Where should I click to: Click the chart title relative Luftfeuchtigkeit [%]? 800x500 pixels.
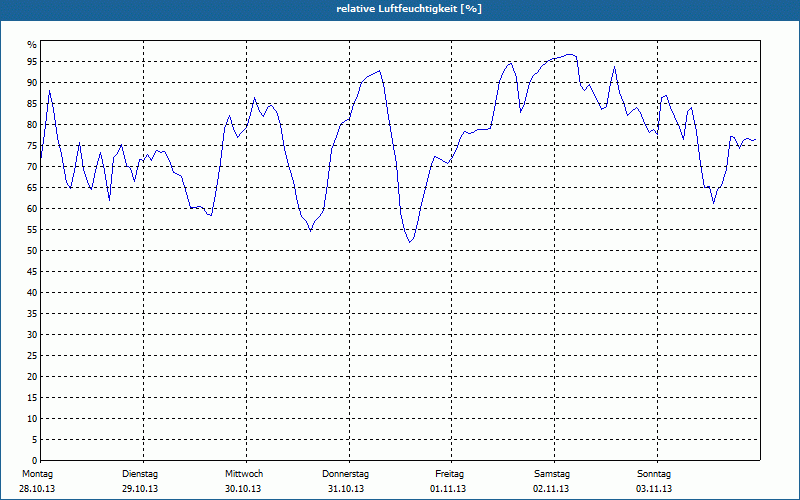click(x=409, y=9)
